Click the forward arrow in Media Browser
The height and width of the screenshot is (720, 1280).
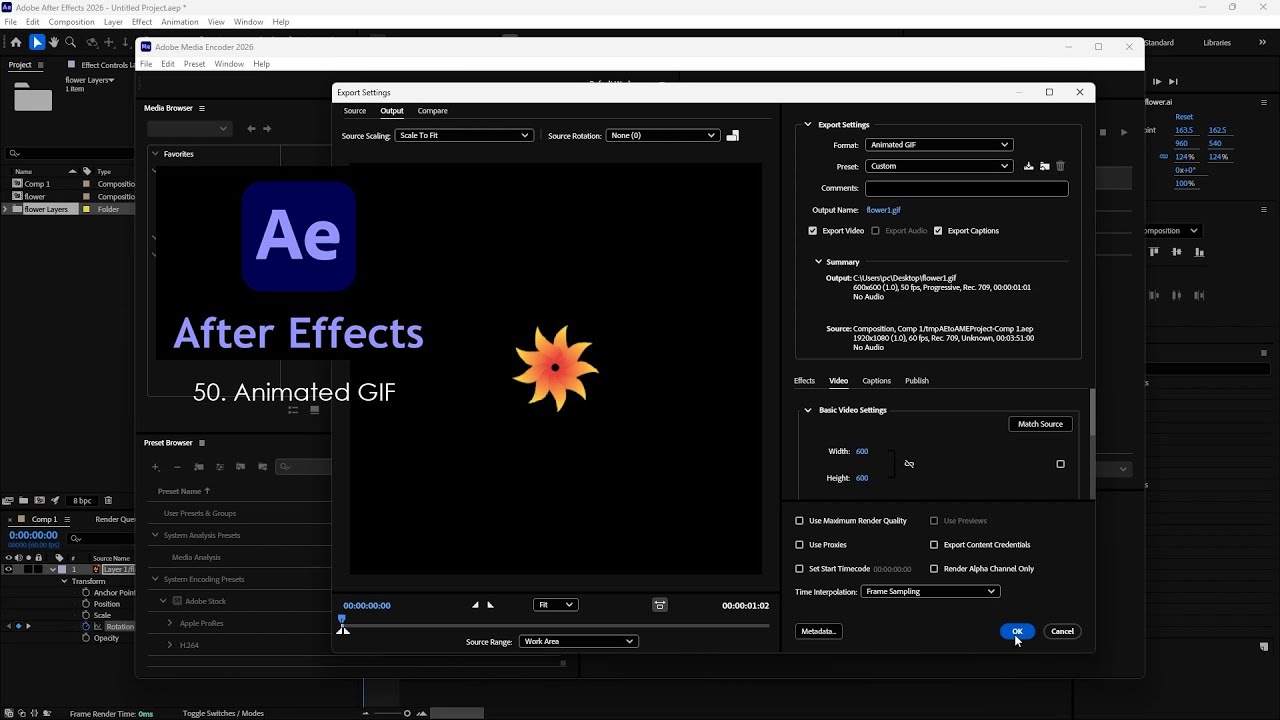pos(267,128)
